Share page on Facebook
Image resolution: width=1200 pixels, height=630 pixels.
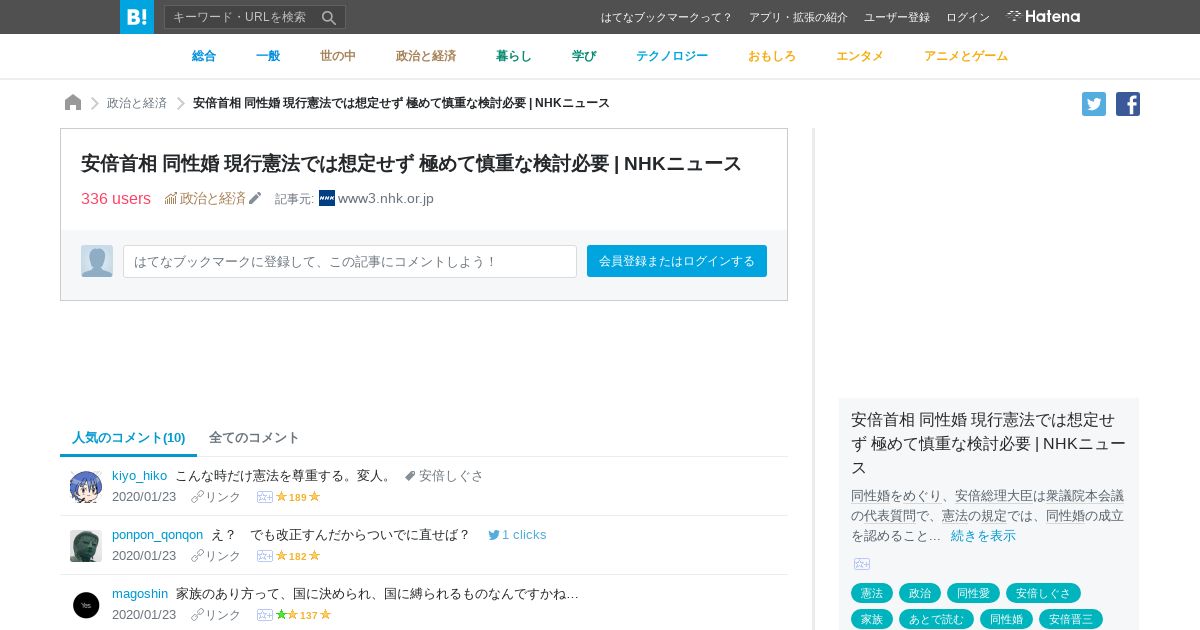click(1128, 104)
